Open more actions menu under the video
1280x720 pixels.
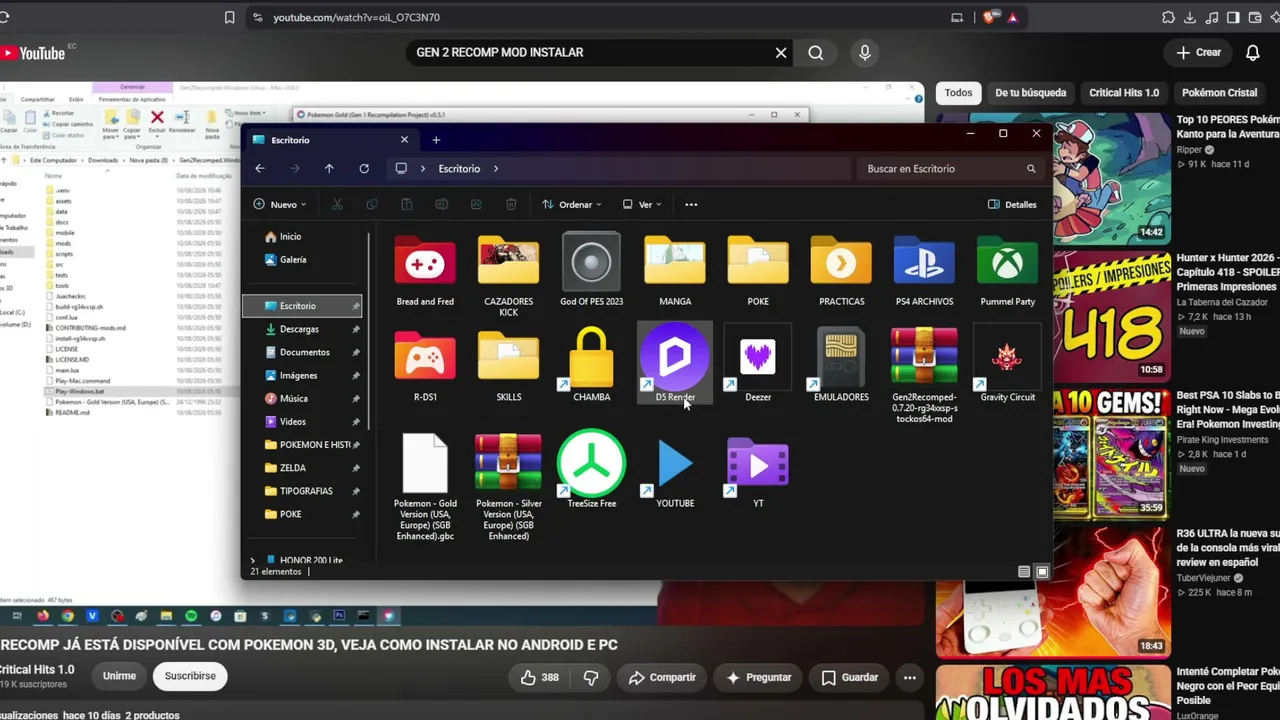(910, 677)
